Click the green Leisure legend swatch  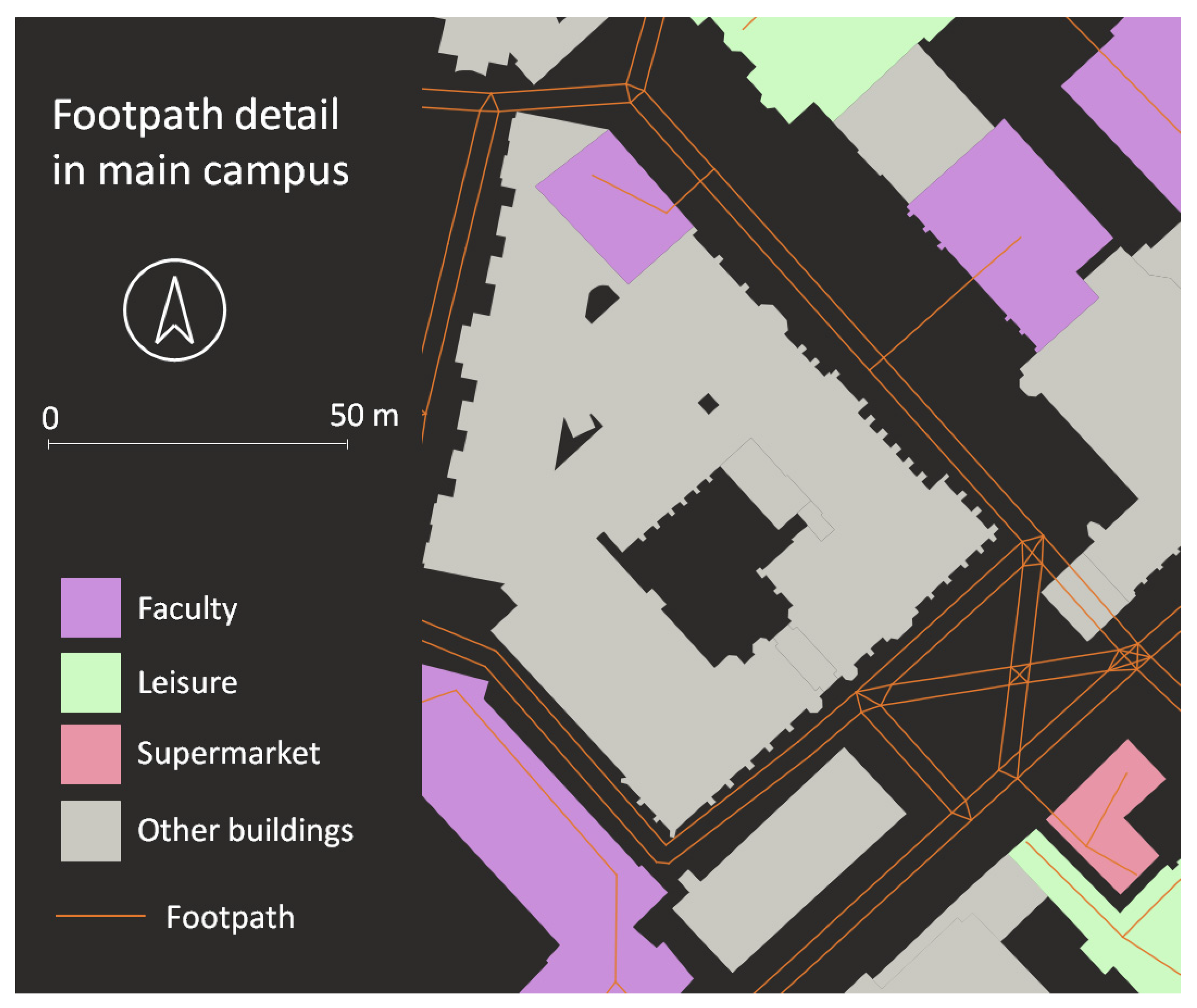point(90,682)
